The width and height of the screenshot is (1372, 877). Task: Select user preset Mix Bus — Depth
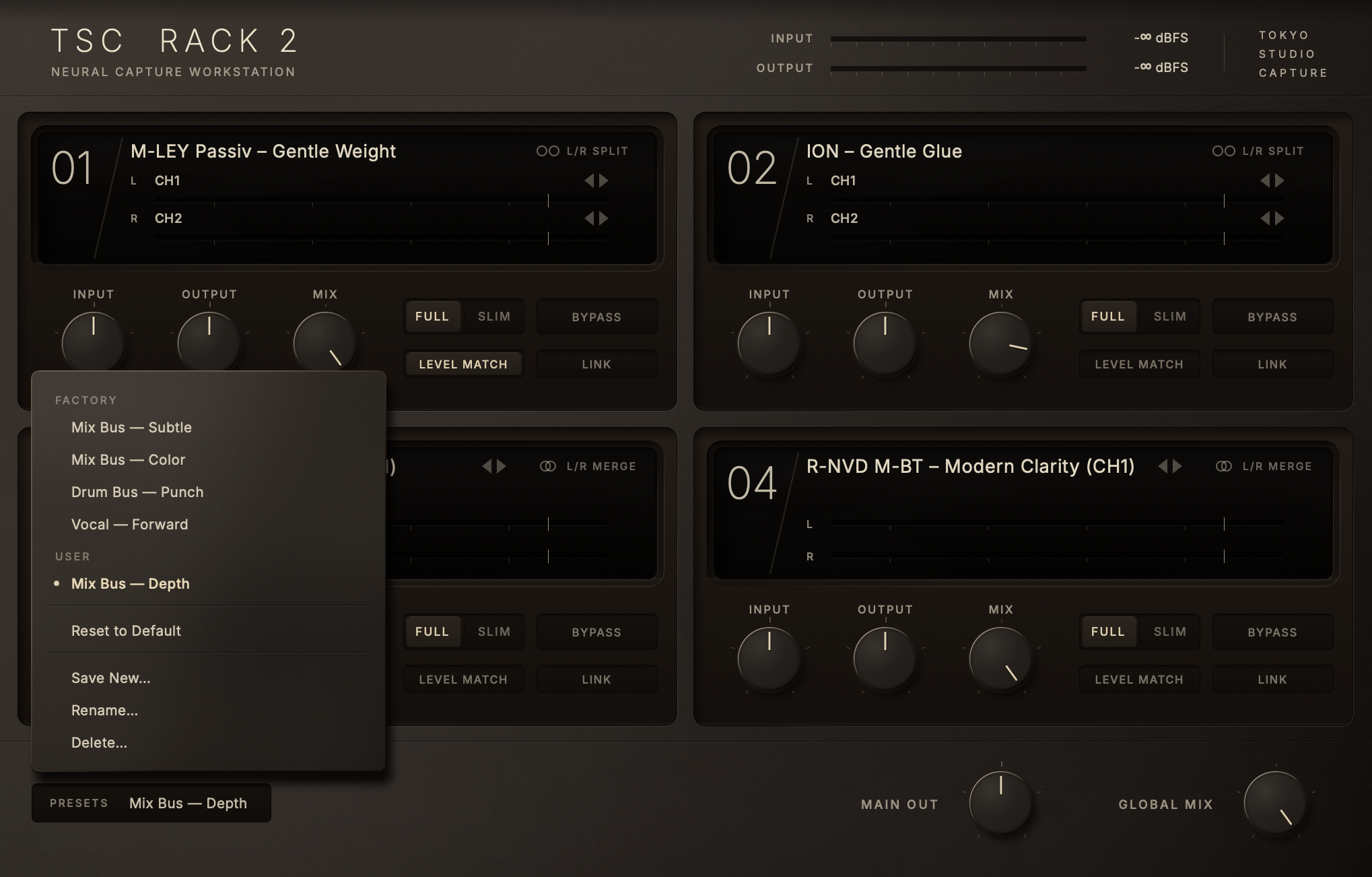pyautogui.click(x=209, y=583)
